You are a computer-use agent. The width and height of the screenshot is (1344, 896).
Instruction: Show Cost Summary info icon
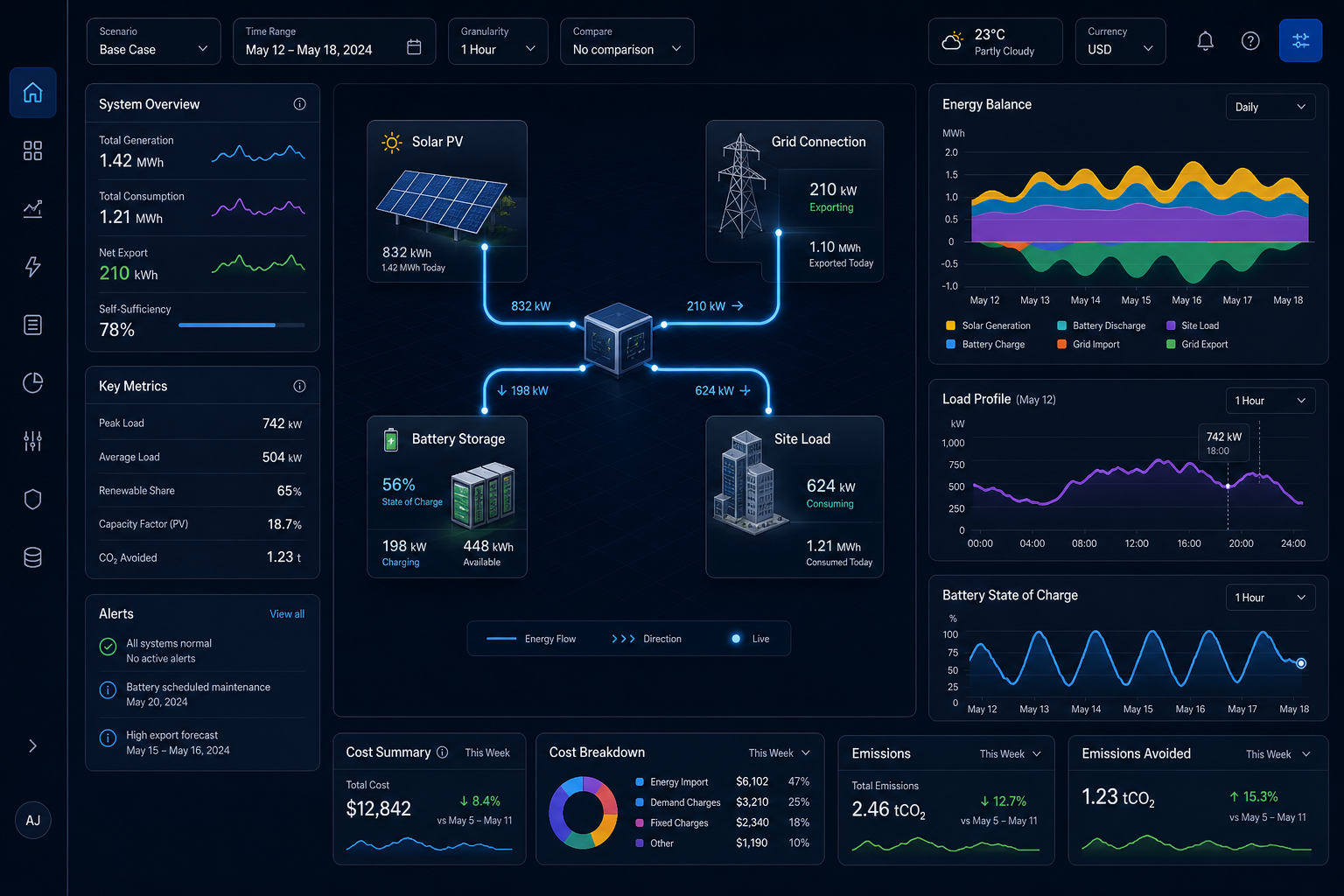coord(442,752)
